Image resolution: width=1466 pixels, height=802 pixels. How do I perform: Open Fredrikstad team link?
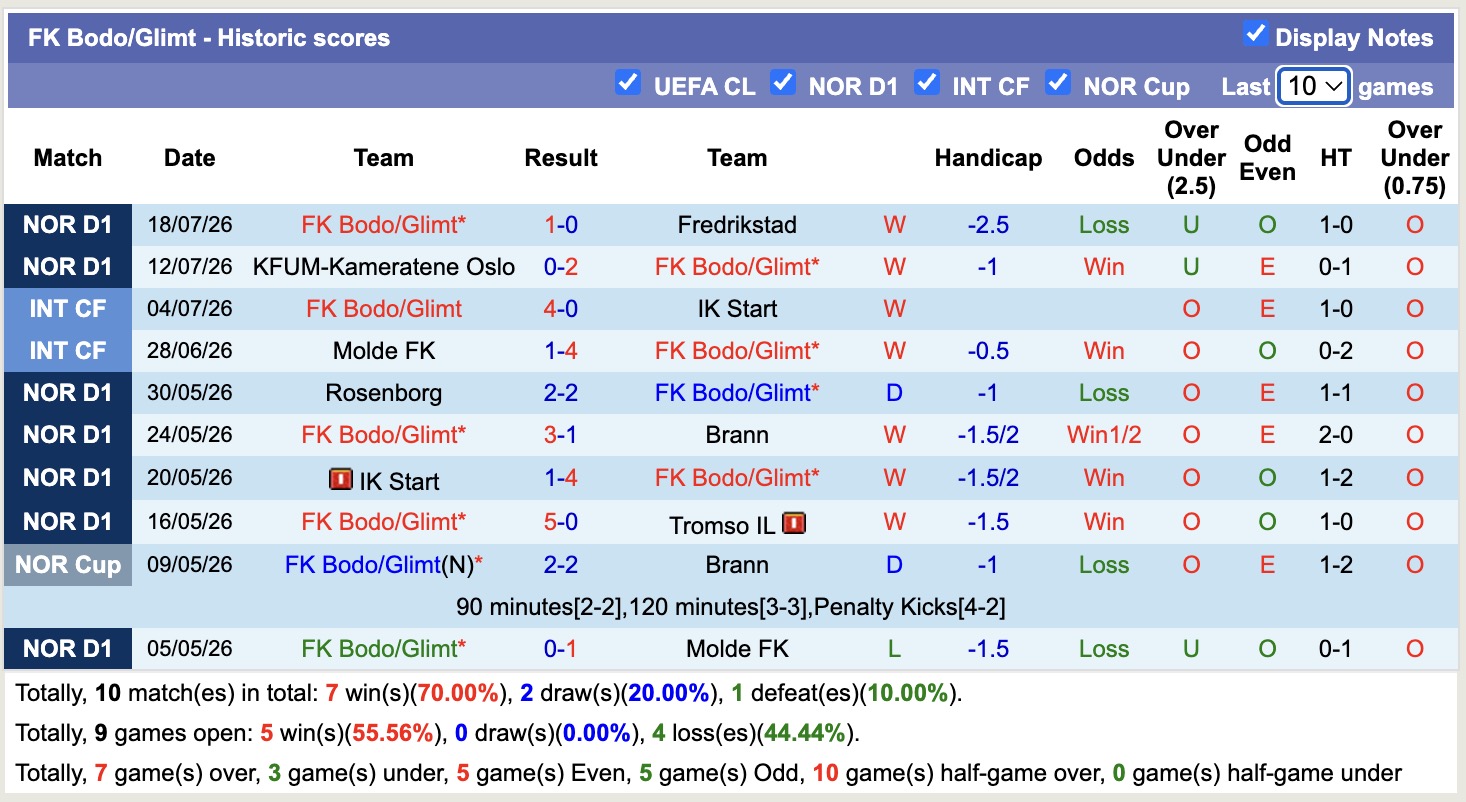[x=737, y=225]
